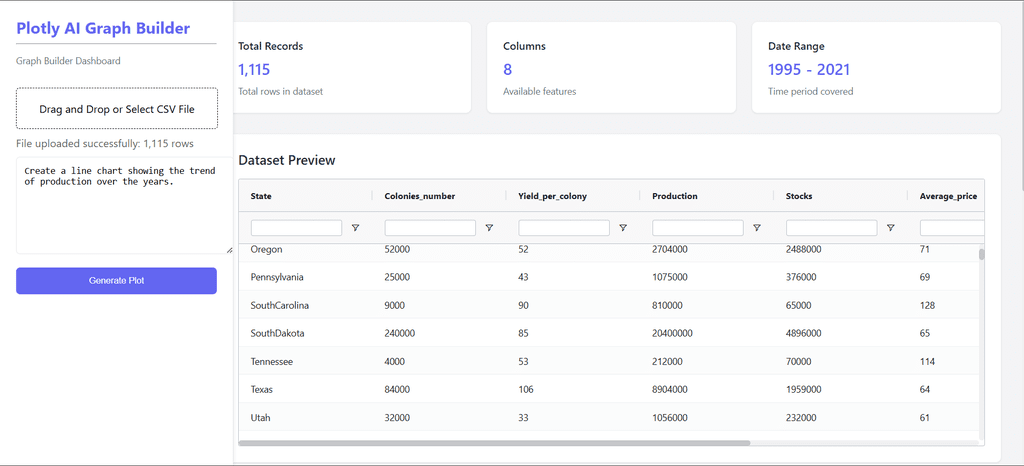The image size is (1024, 466).
Task: Select the Tennessee row cell
Action: click(272, 362)
